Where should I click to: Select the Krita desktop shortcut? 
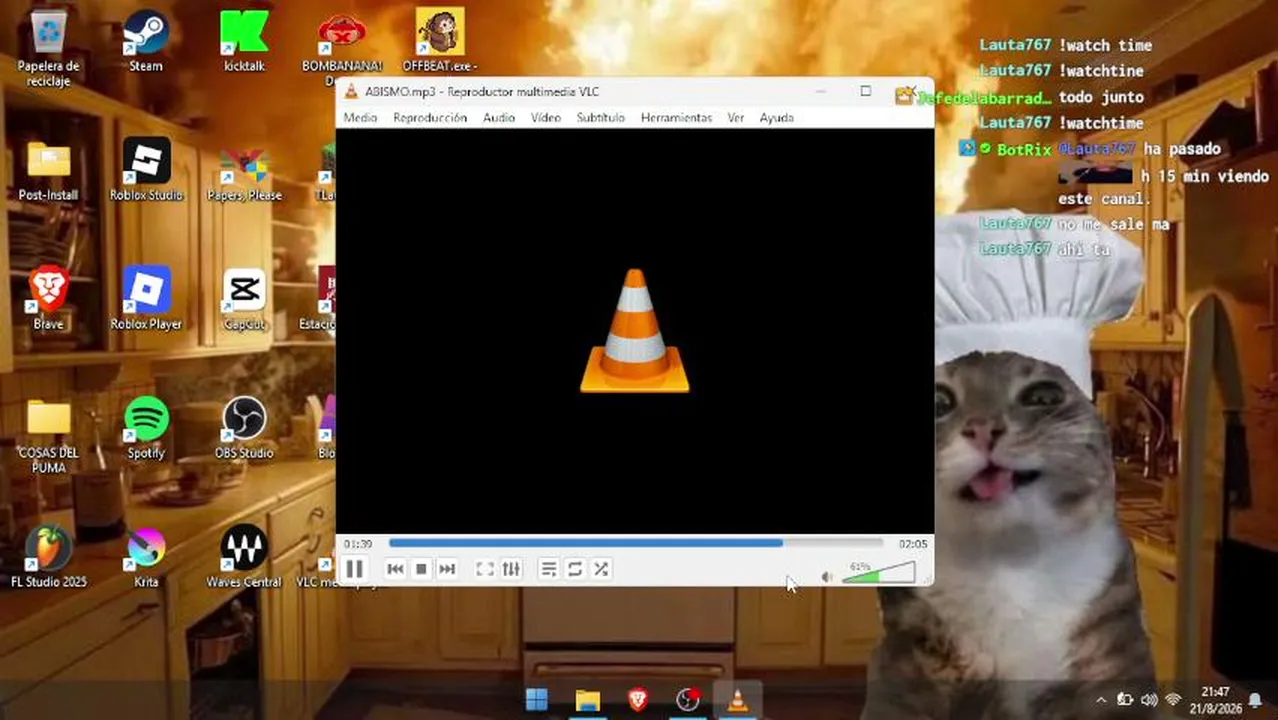coord(146,557)
